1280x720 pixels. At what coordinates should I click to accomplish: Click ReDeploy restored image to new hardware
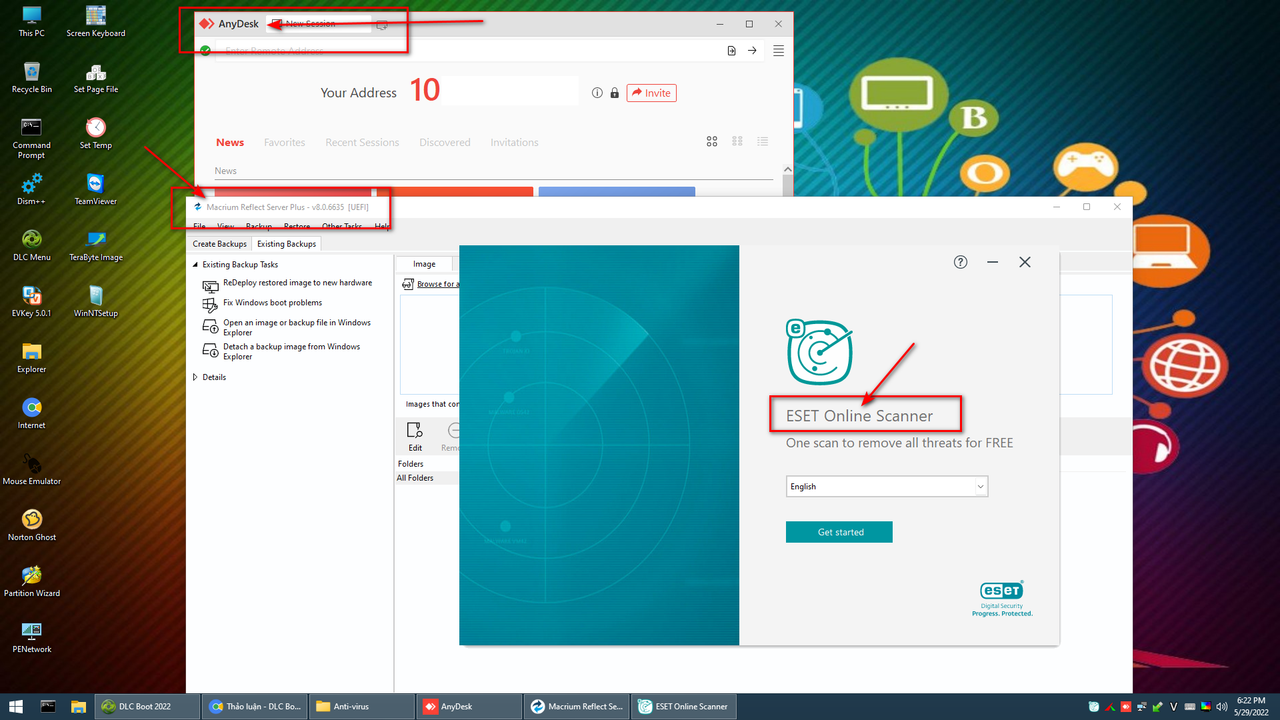[297, 283]
